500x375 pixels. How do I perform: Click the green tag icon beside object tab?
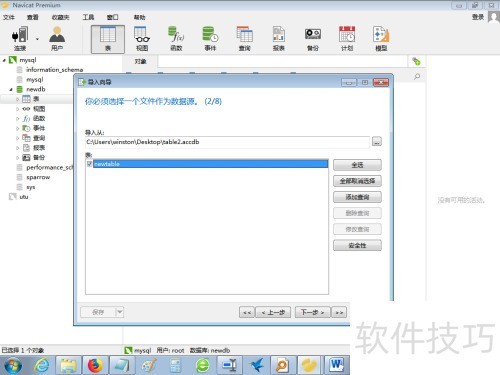coord(416,61)
